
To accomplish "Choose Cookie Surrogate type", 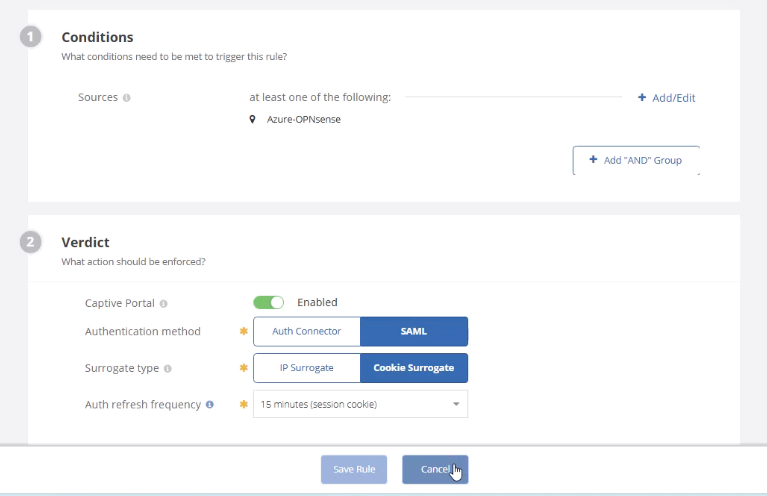I will (414, 368).
